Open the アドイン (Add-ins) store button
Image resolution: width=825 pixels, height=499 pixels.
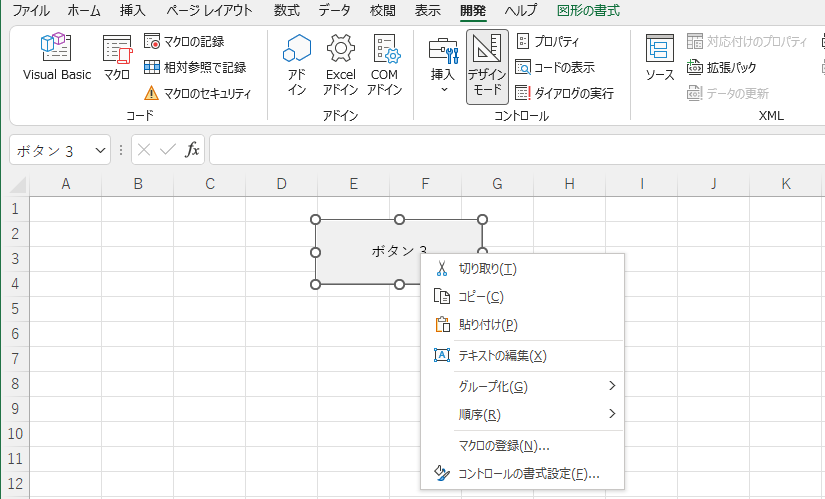click(297, 64)
